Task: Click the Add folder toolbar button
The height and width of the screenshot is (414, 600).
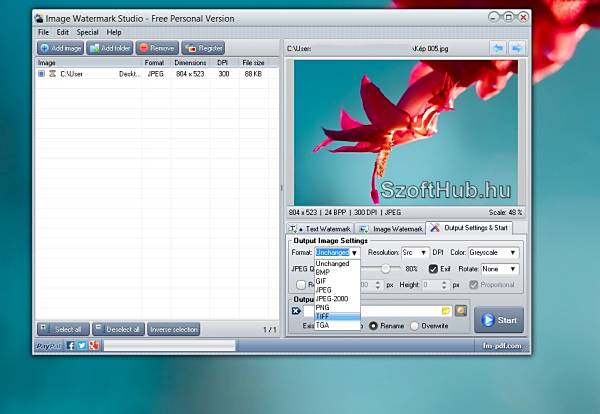Action: (x=109, y=48)
